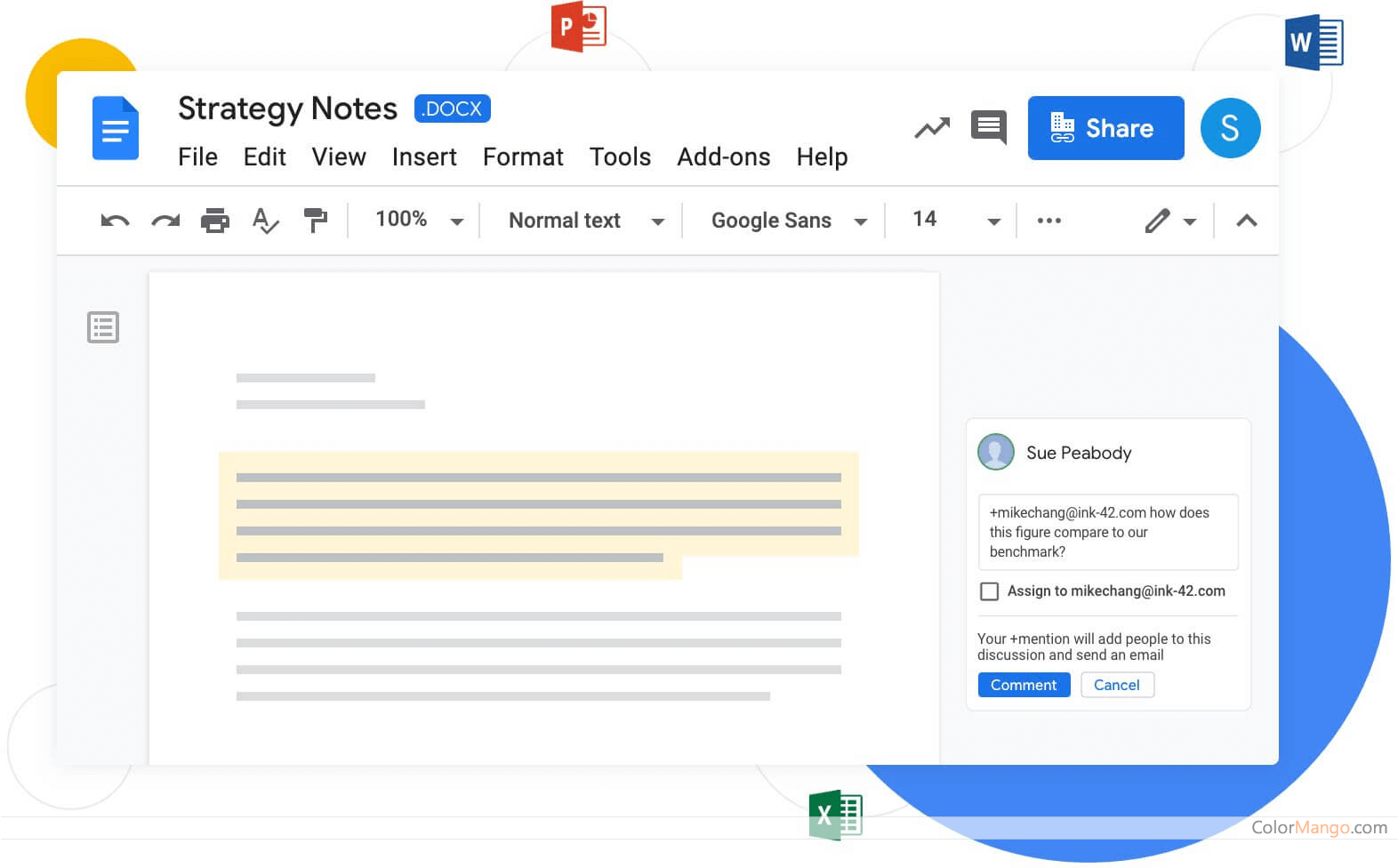The width and height of the screenshot is (1398, 868).
Task: Open the Tools menu
Action: click(x=620, y=157)
